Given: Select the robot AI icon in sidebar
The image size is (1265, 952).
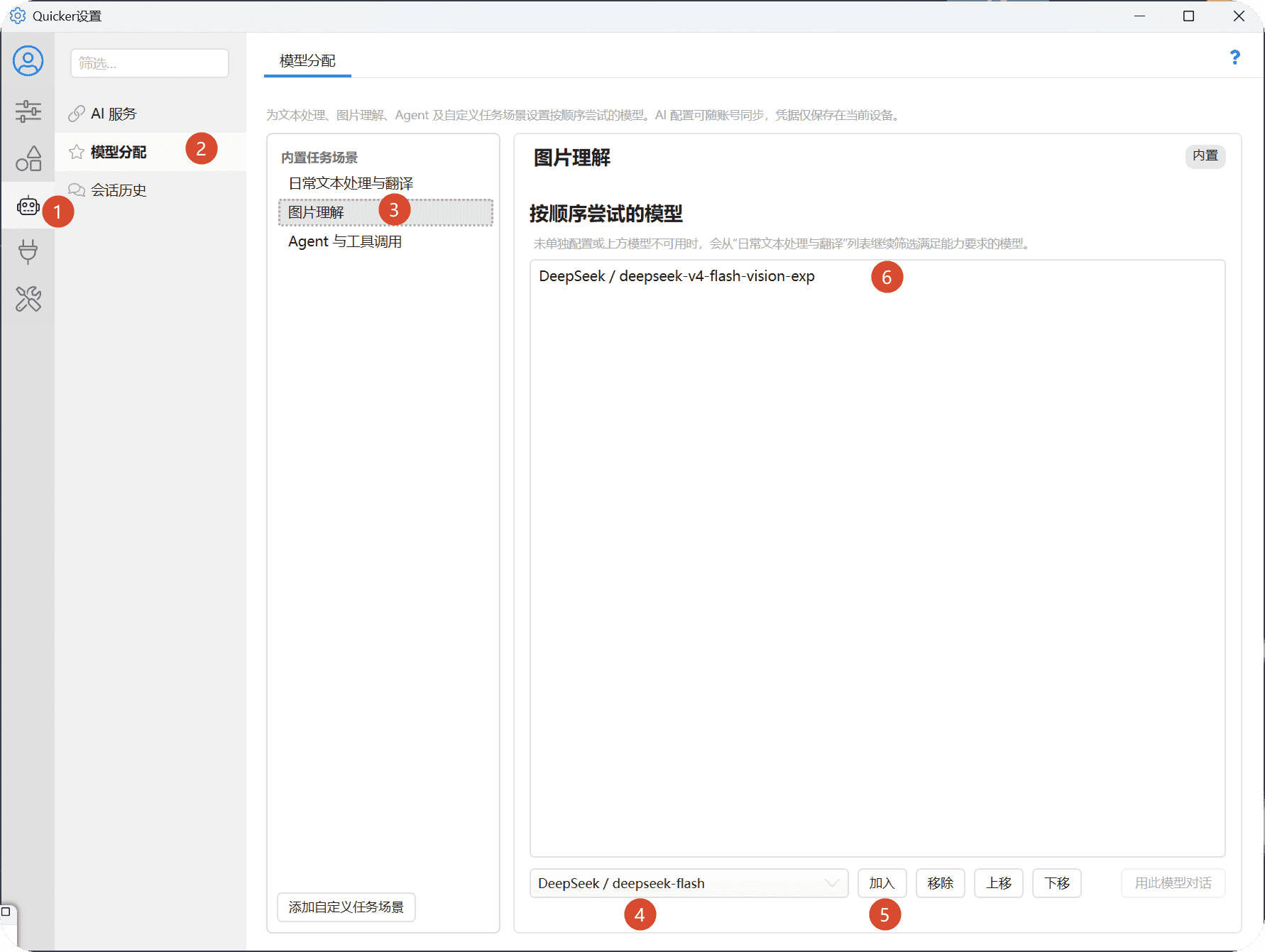Looking at the screenshot, I should coord(28,206).
